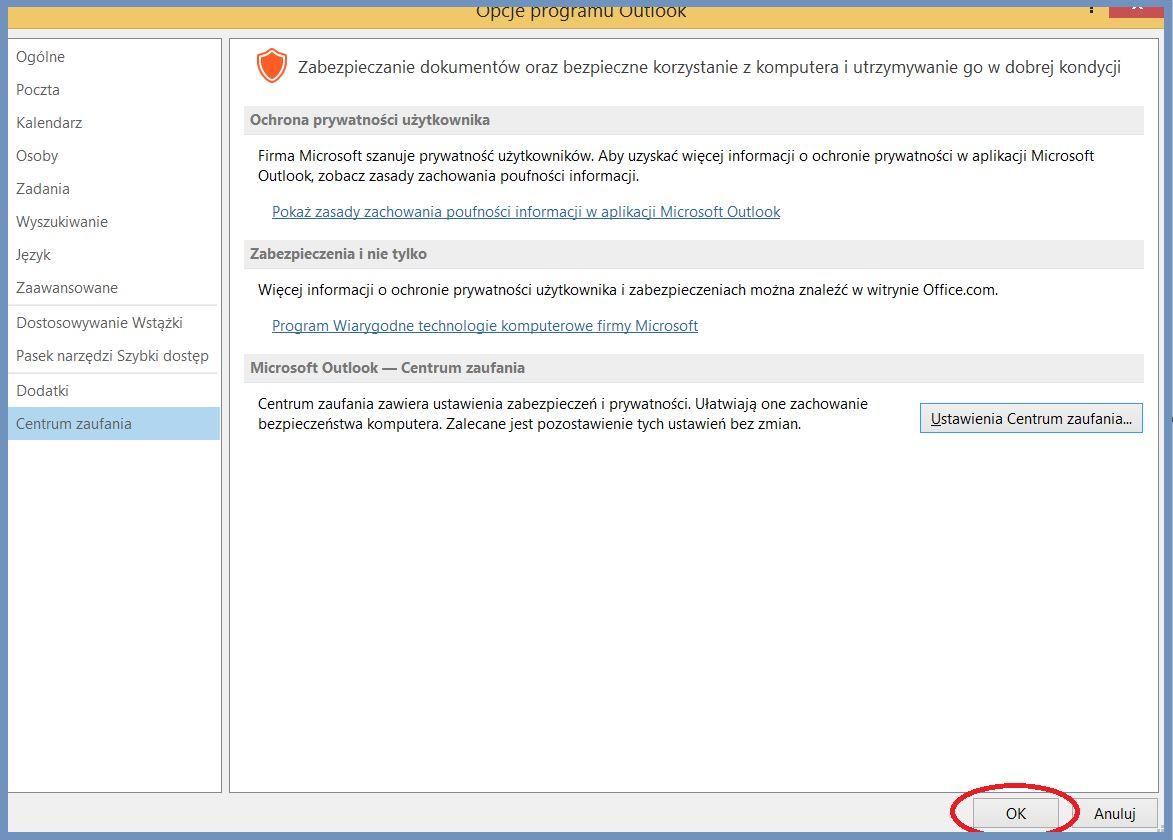
Task: Click the orange shield security icon
Action: [x=272, y=66]
